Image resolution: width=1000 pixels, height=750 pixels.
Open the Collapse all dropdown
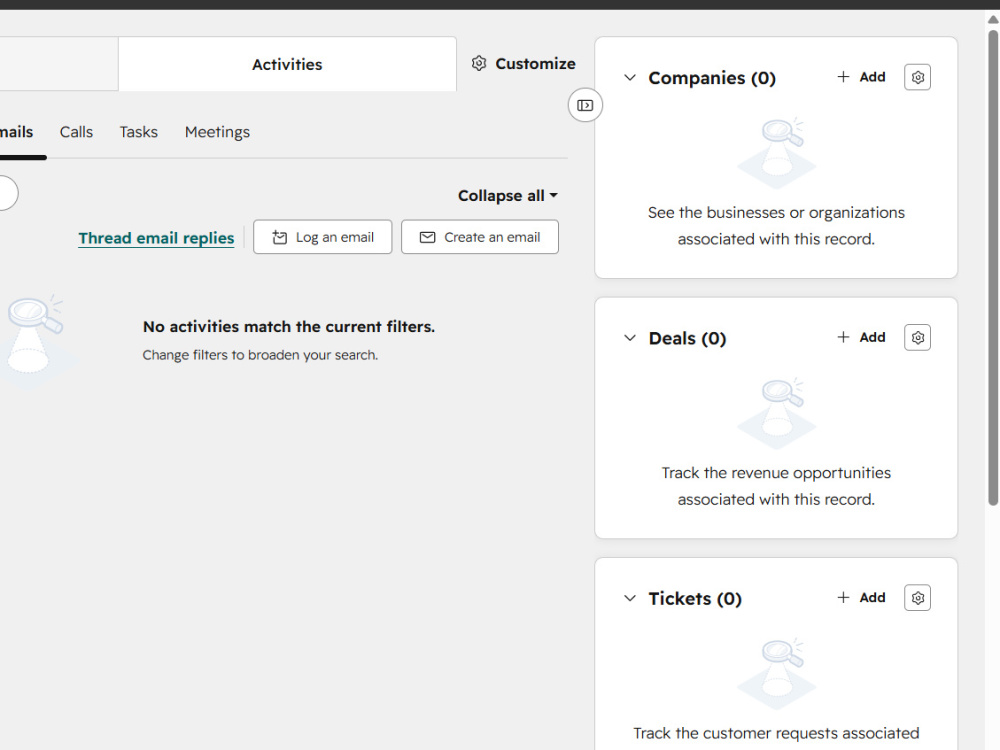pyautogui.click(x=508, y=196)
